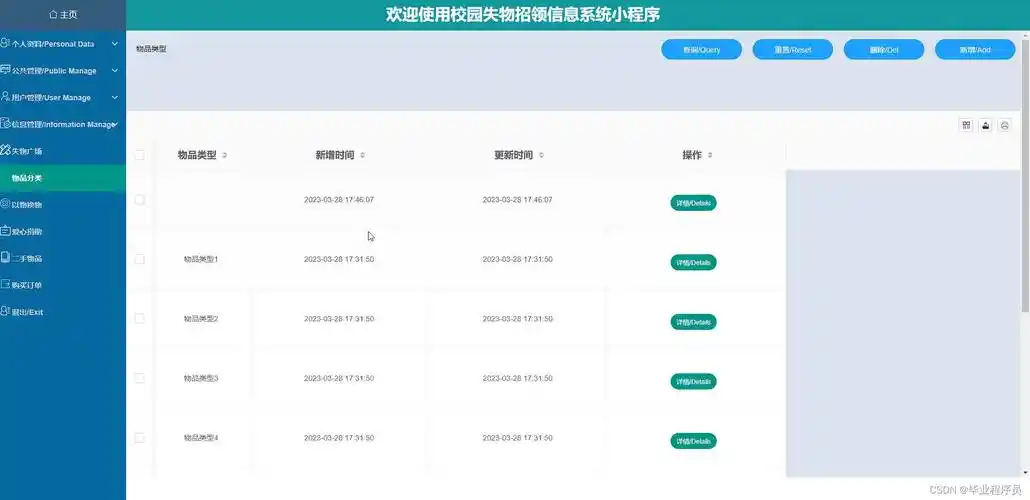
Task: Click the page vertical scrollbar thumb
Action: [x=1026, y=174]
